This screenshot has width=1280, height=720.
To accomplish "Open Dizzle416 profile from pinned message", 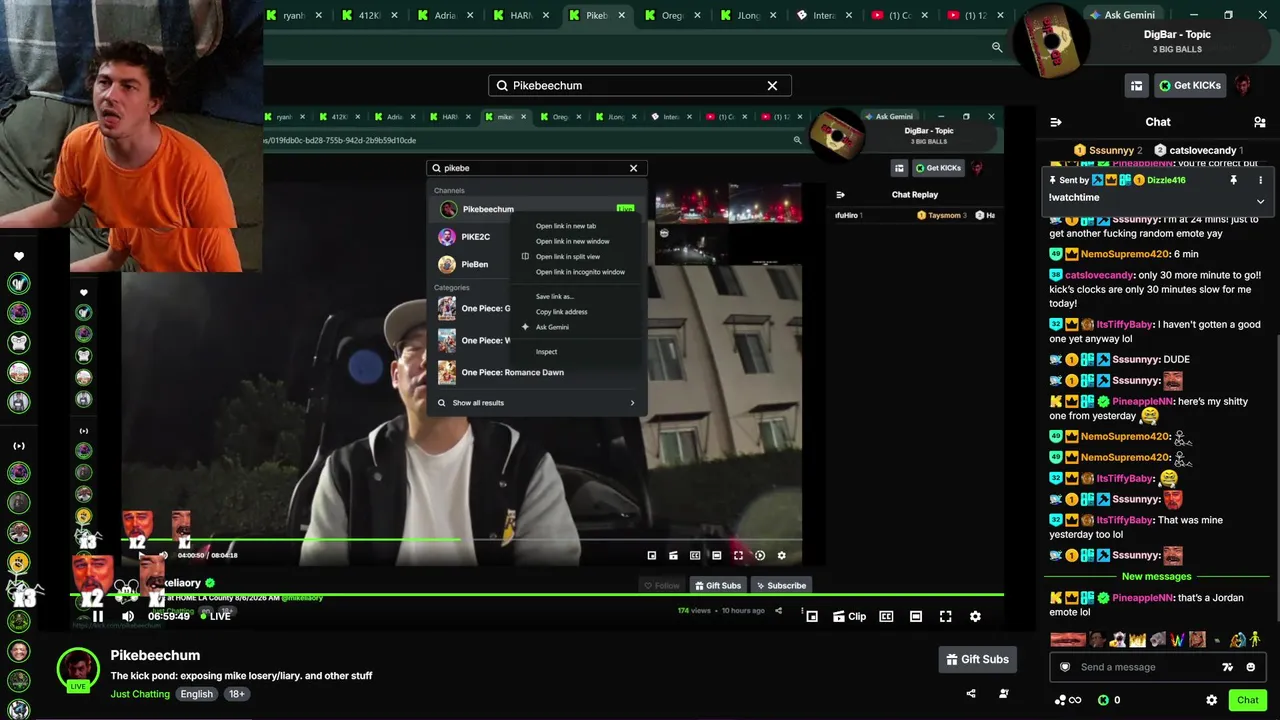I will [x=1166, y=180].
